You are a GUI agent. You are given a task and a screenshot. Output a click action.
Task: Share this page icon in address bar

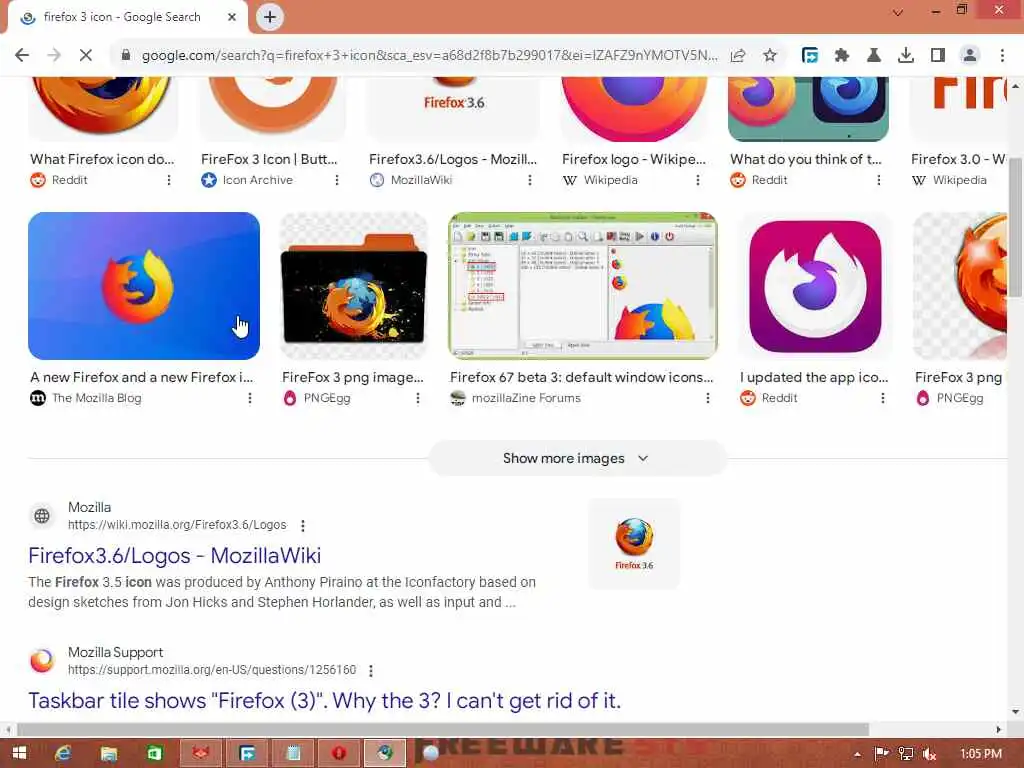point(738,56)
